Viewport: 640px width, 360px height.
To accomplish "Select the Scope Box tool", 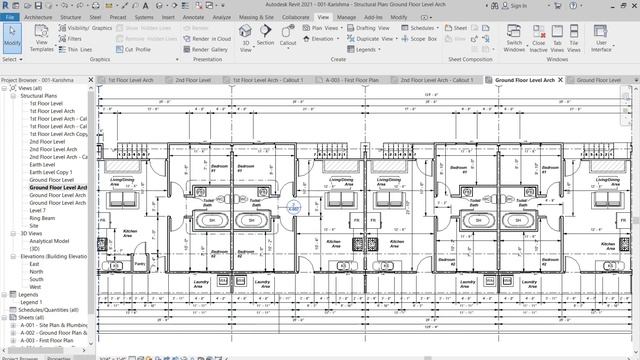I will click(x=419, y=39).
